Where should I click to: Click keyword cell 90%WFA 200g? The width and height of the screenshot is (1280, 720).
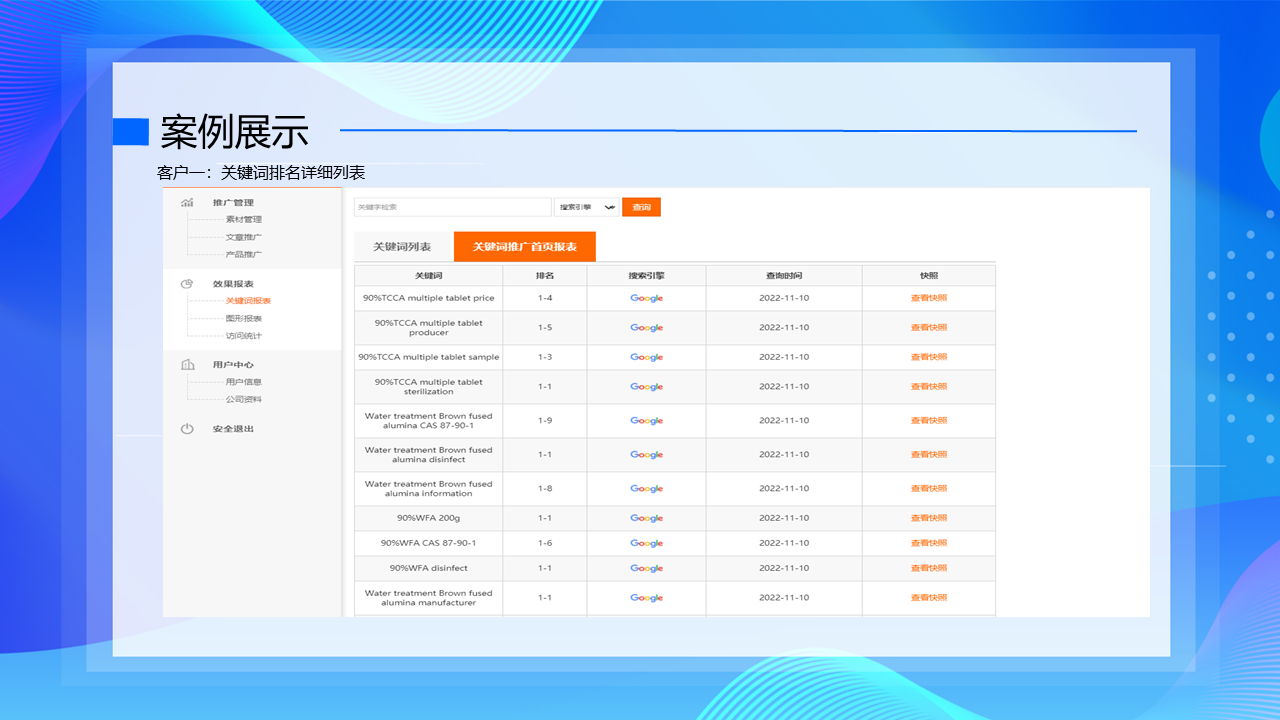(428, 518)
